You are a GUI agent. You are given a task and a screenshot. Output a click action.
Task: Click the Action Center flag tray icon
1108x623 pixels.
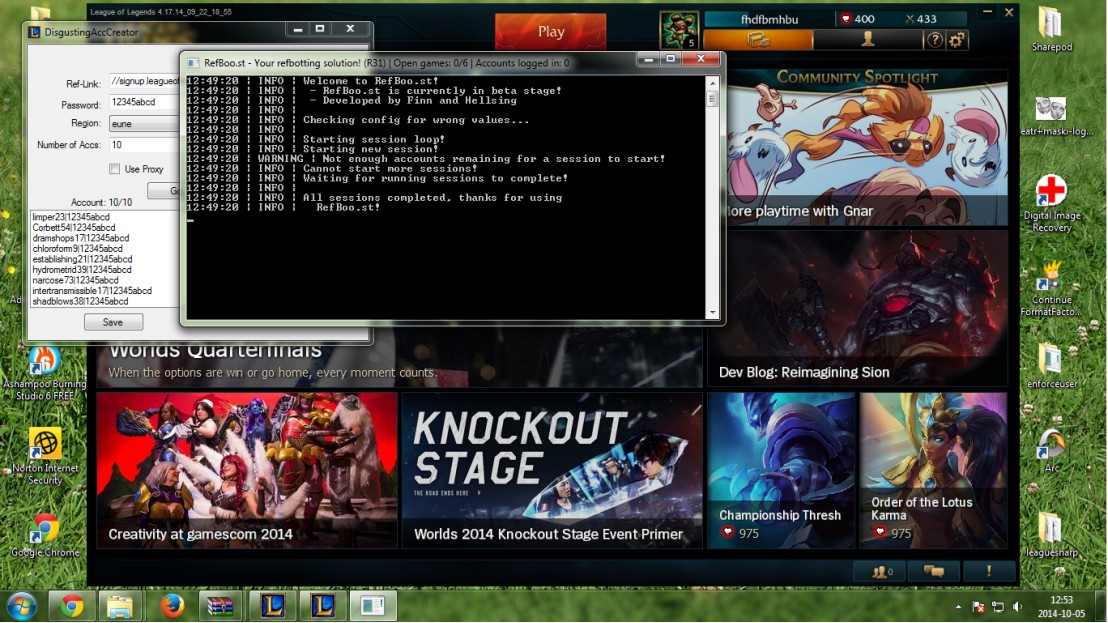979,607
